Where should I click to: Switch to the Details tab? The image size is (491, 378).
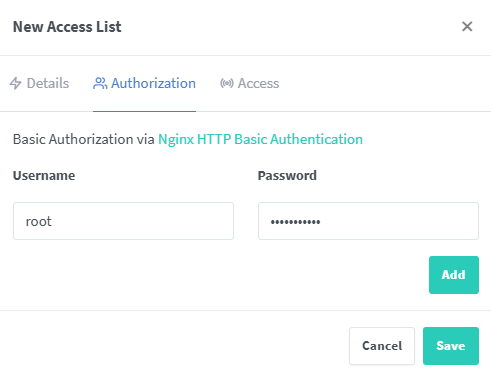39,83
